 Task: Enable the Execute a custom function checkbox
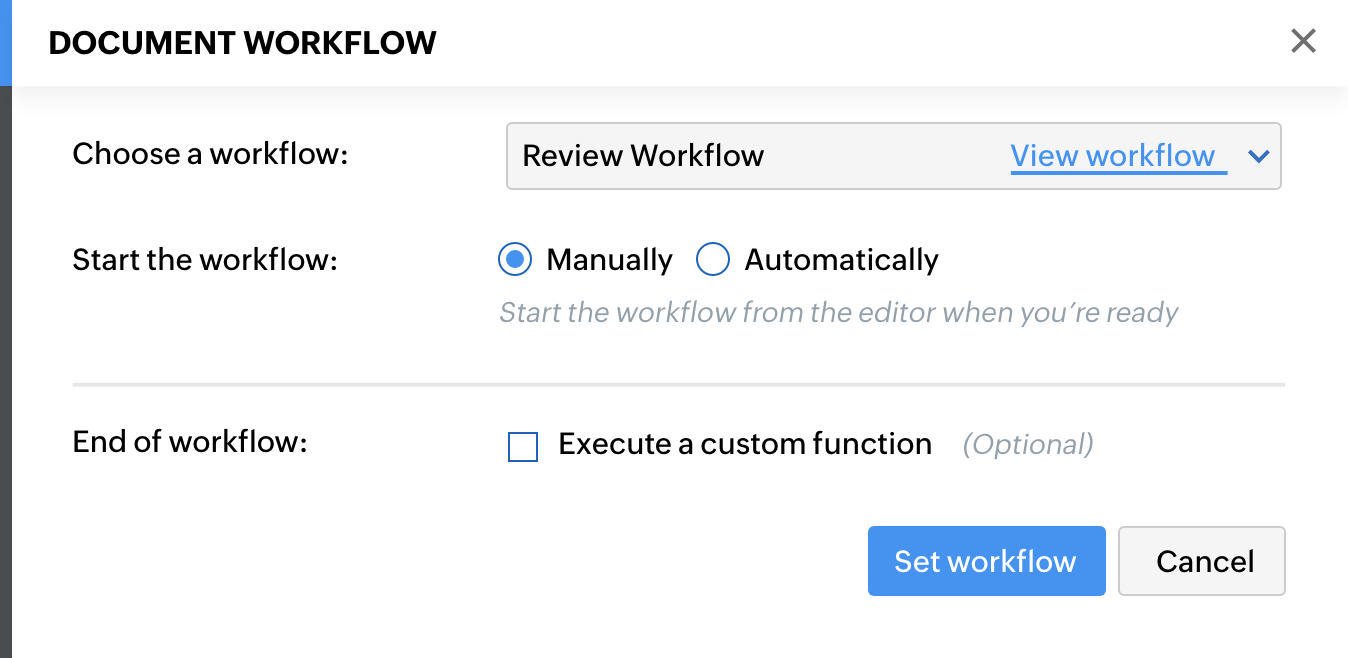click(x=523, y=446)
